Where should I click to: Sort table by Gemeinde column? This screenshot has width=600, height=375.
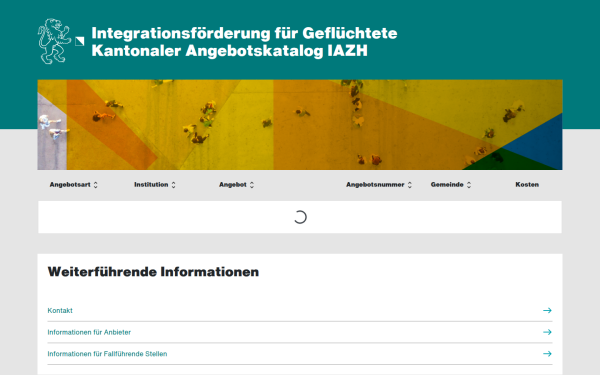click(450, 184)
